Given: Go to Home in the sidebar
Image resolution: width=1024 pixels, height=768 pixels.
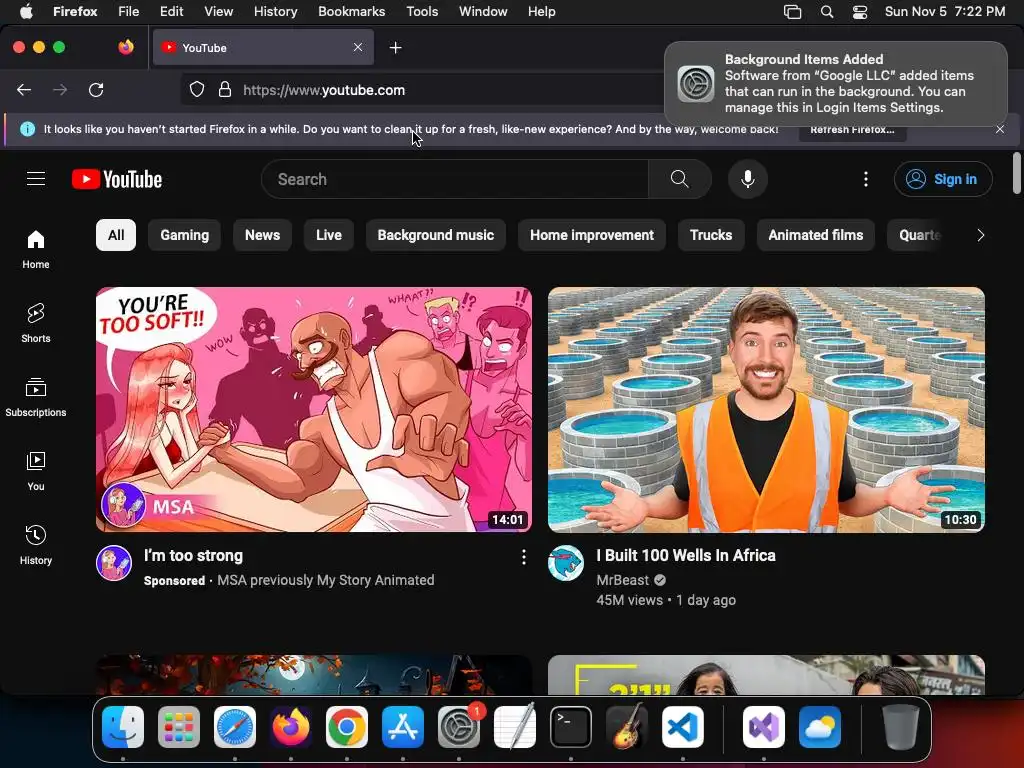Looking at the screenshot, I should [x=36, y=249].
